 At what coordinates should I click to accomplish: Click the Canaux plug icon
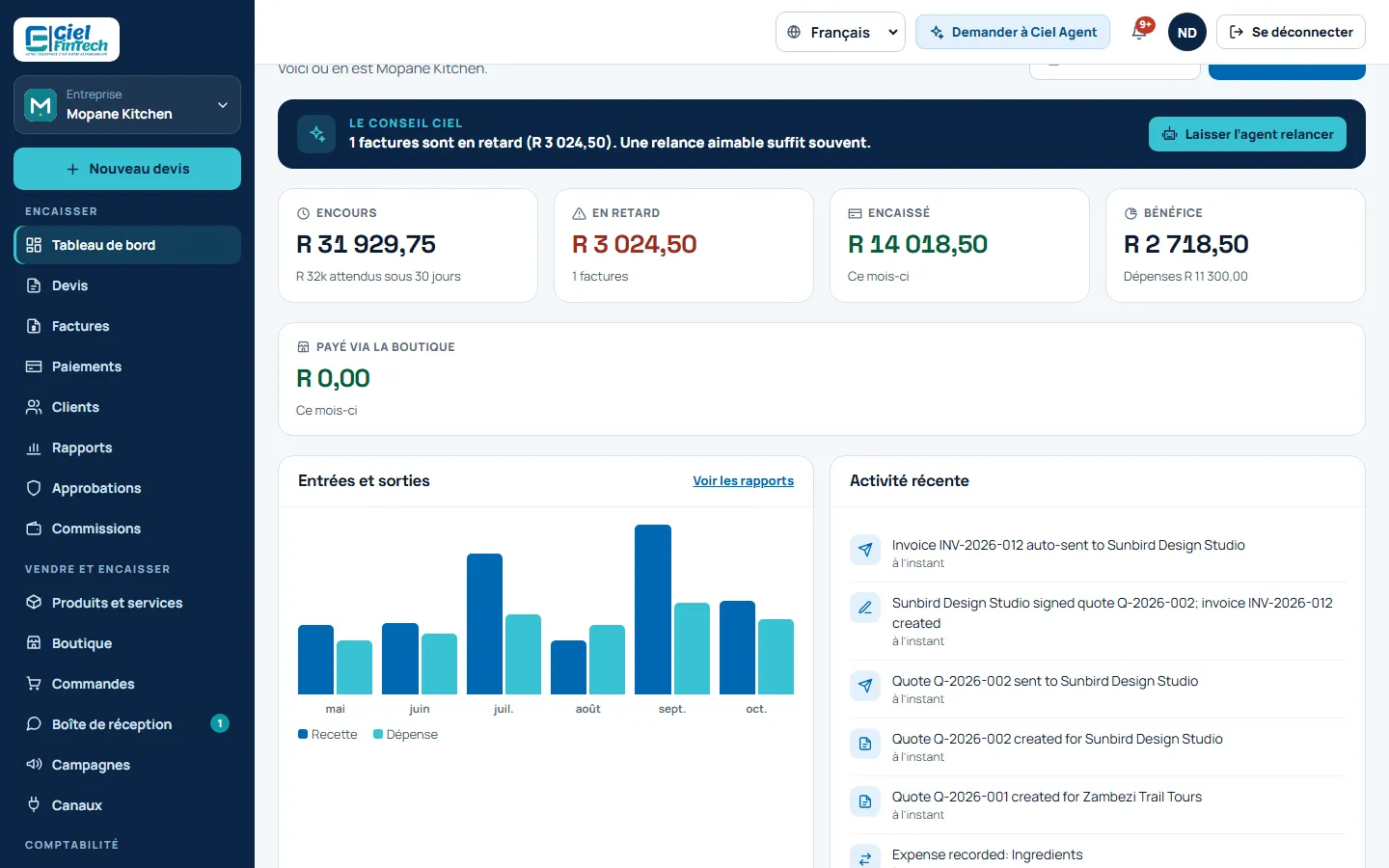point(34,805)
